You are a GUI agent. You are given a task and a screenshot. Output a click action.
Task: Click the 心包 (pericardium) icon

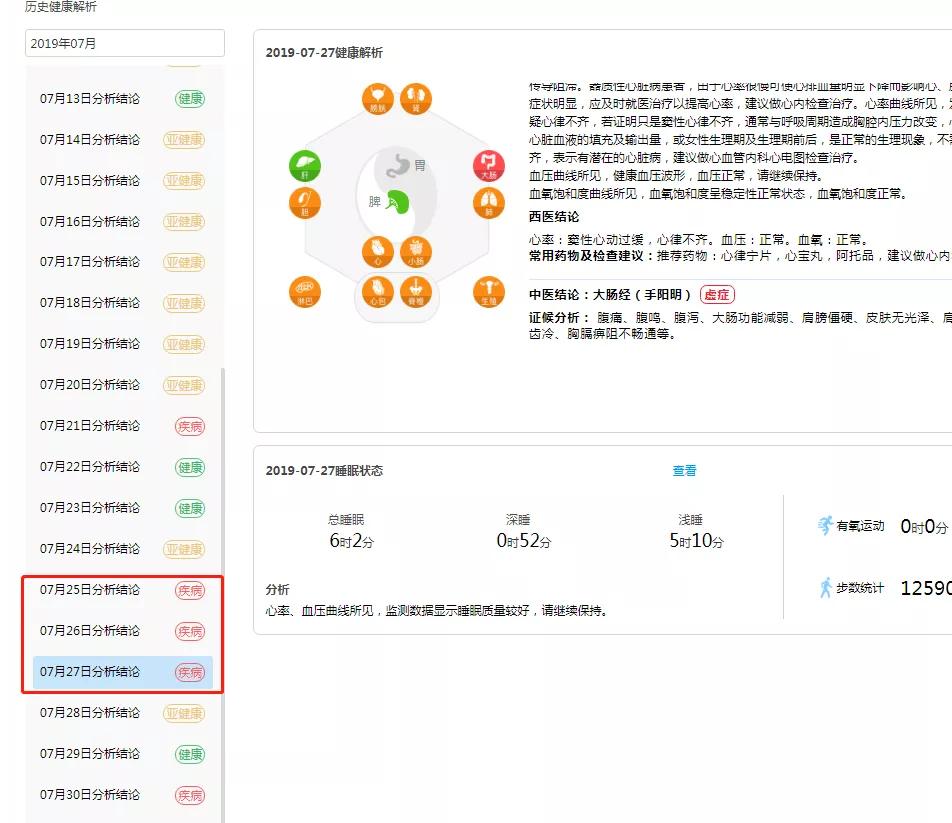coord(377,291)
